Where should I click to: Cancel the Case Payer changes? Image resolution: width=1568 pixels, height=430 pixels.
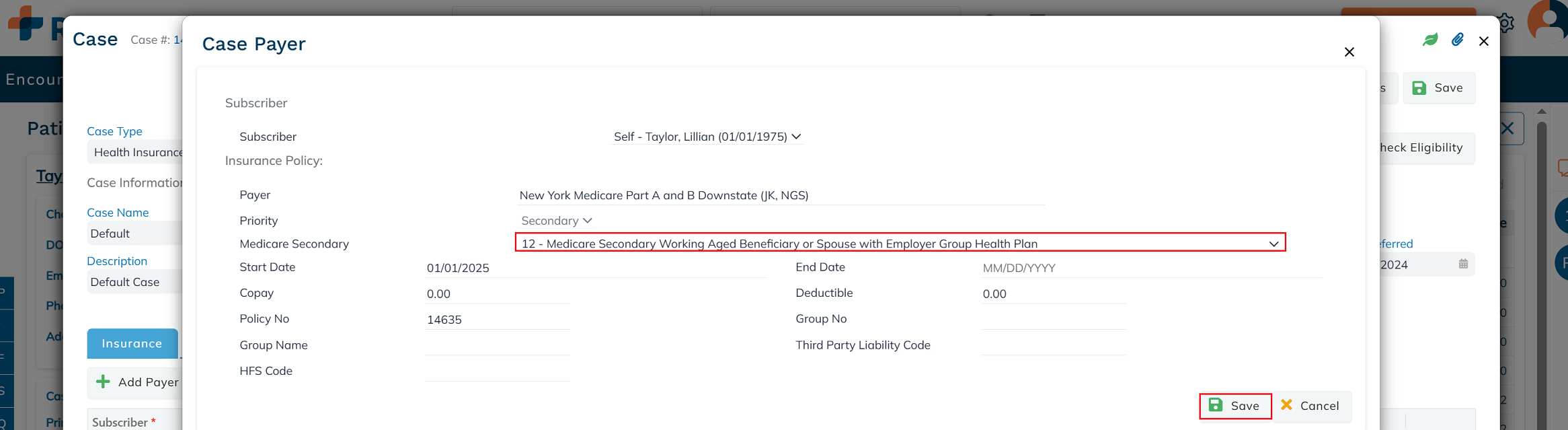coord(1310,406)
